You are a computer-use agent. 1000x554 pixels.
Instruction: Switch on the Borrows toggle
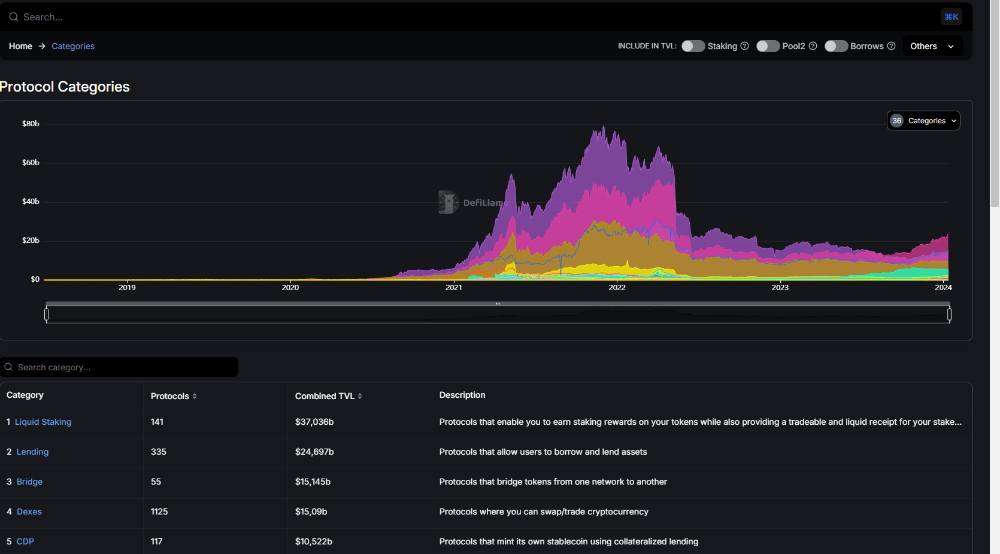pos(836,46)
